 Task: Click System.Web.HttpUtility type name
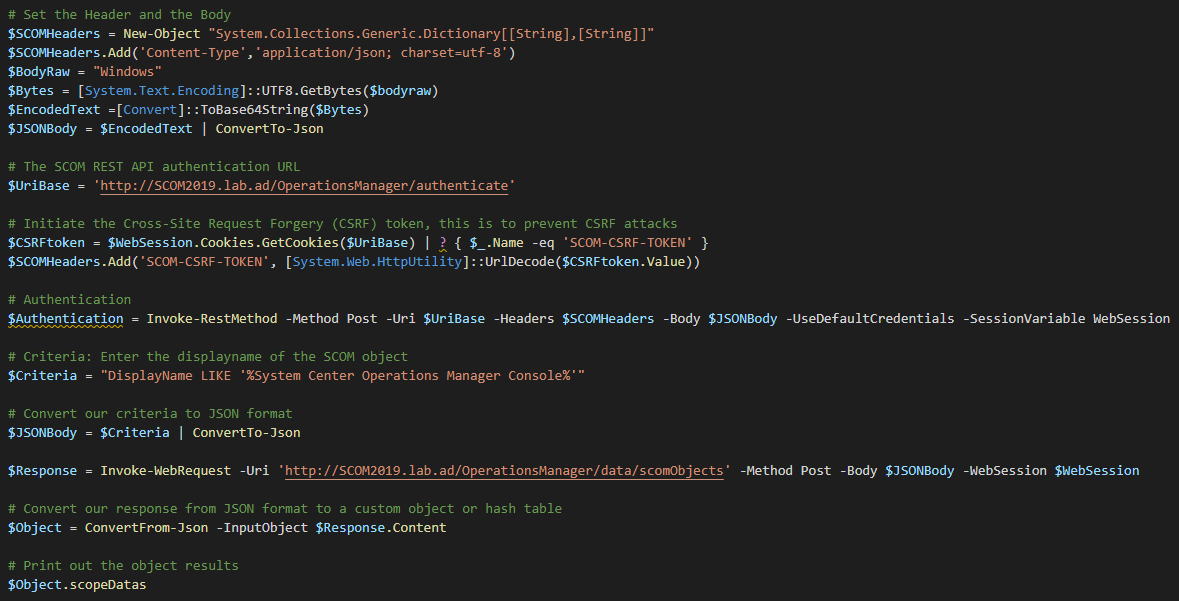[377, 262]
